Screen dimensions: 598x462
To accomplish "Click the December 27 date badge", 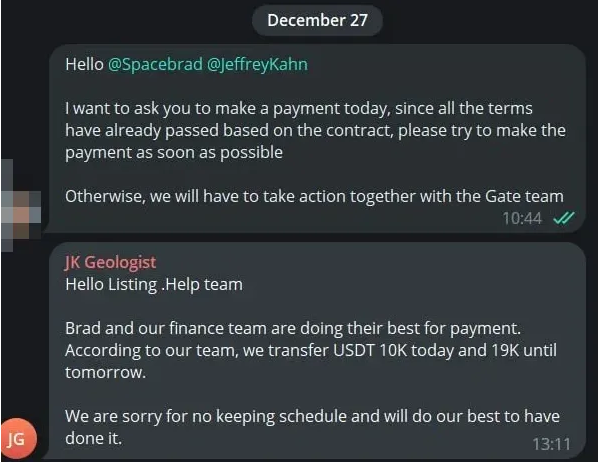I will pyautogui.click(x=317, y=20).
